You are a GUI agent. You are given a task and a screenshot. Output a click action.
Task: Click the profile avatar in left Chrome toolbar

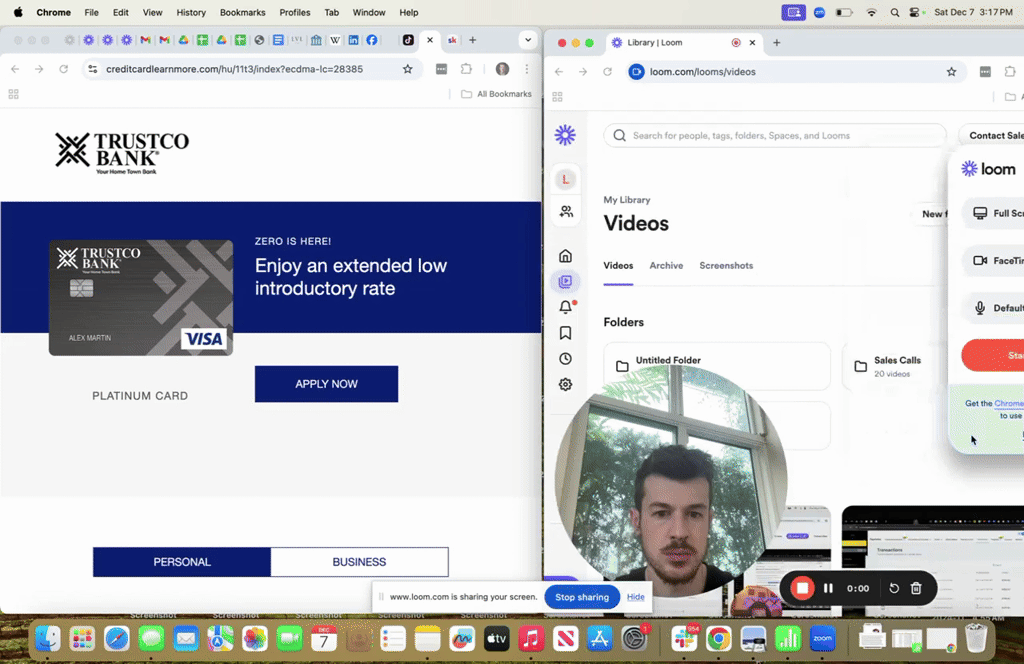(502, 69)
